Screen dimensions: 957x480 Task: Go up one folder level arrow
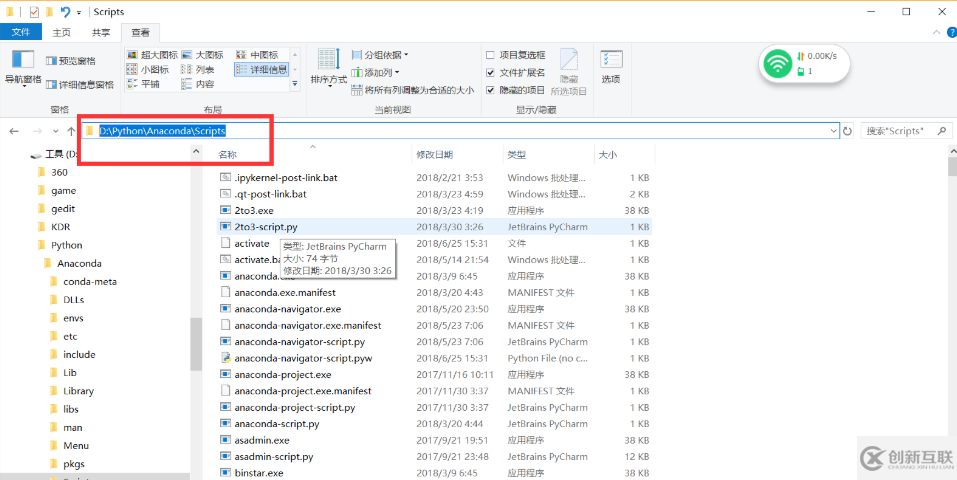[x=71, y=131]
